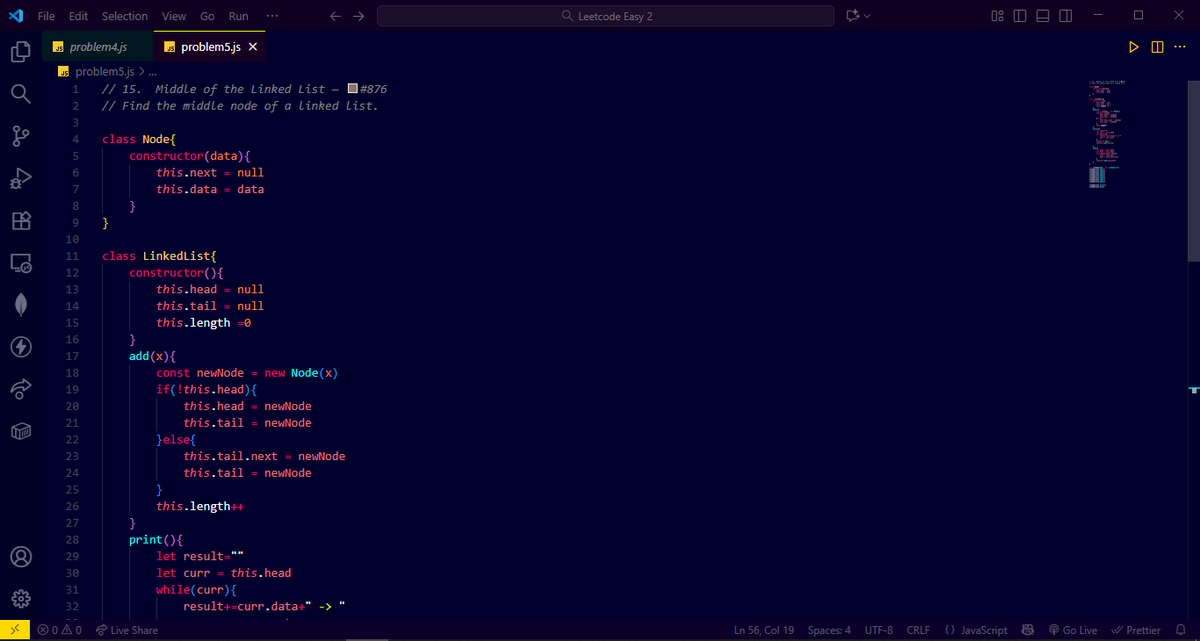Click the Copilot status bar icon
The image size is (1200, 641).
pyautogui.click(x=1028, y=630)
